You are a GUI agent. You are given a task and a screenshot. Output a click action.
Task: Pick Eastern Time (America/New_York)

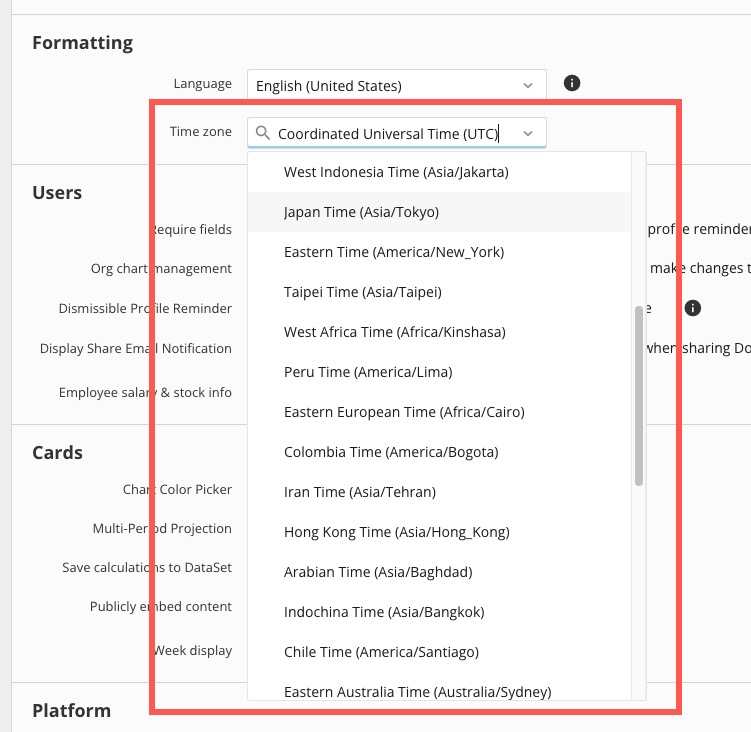[x=393, y=252]
